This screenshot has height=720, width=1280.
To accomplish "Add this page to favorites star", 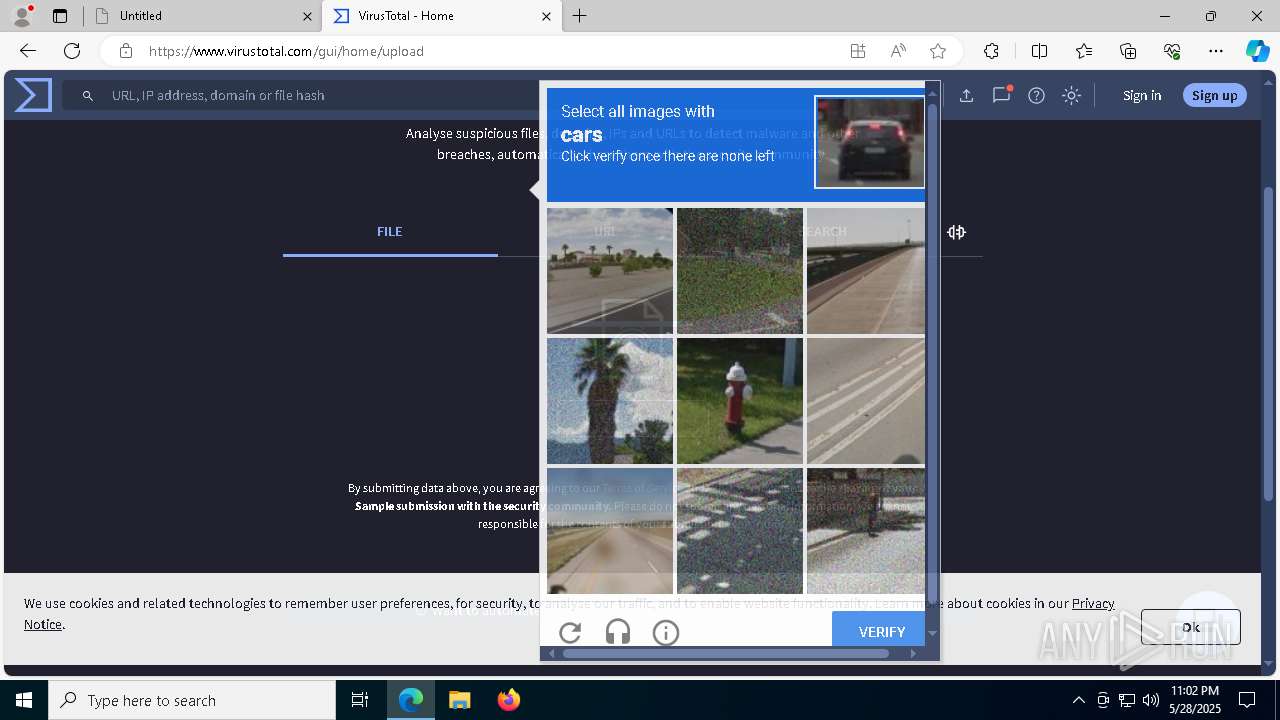I will click(937, 51).
